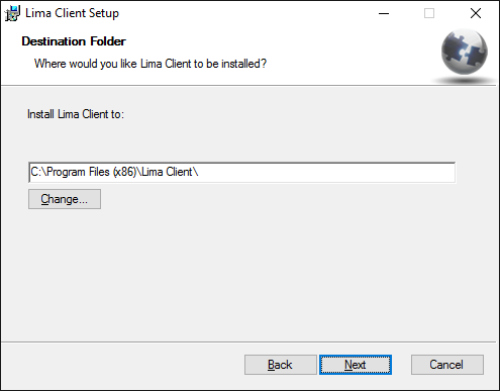
Task: Click empty space at right end of path field
Action: [x=327, y=172]
